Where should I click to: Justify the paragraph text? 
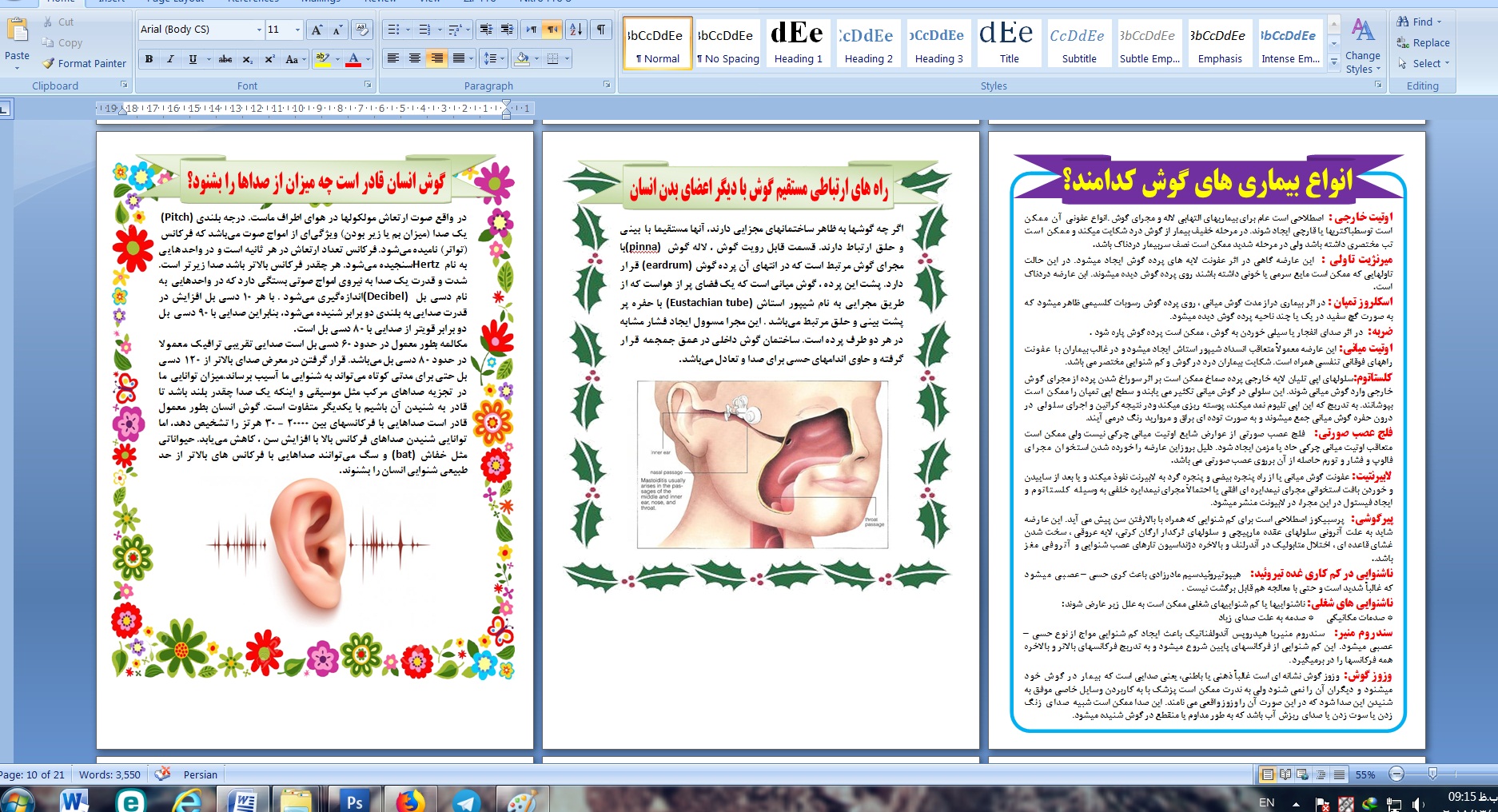(x=459, y=58)
